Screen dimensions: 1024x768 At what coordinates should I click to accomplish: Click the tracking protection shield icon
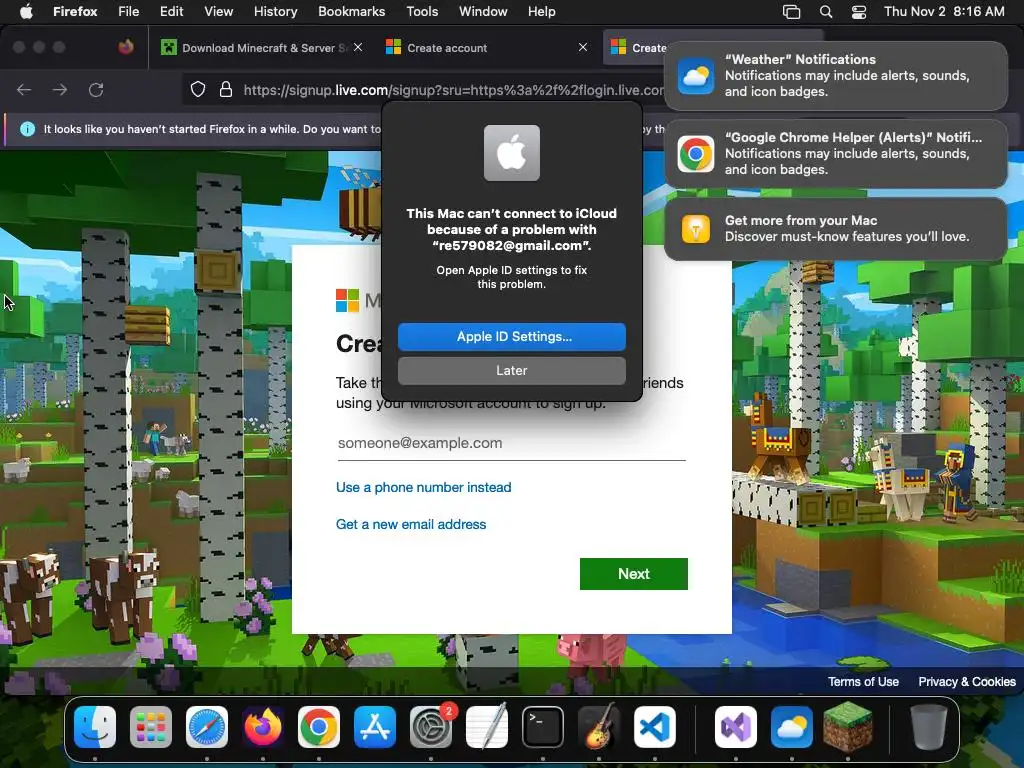click(198, 89)
